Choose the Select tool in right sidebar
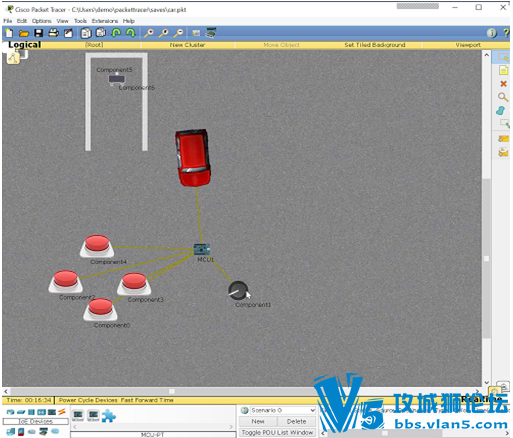513x438 pixels. (503, 57)
